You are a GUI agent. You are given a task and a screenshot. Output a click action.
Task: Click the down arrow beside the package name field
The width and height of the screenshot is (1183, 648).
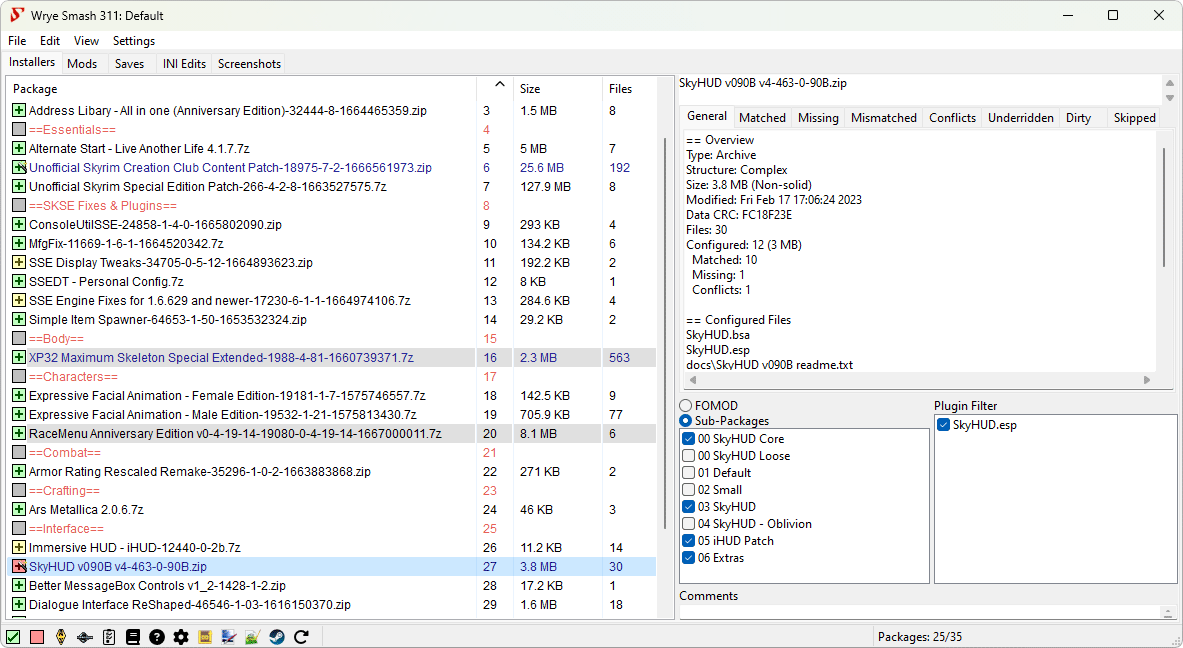click(1170, 98)
